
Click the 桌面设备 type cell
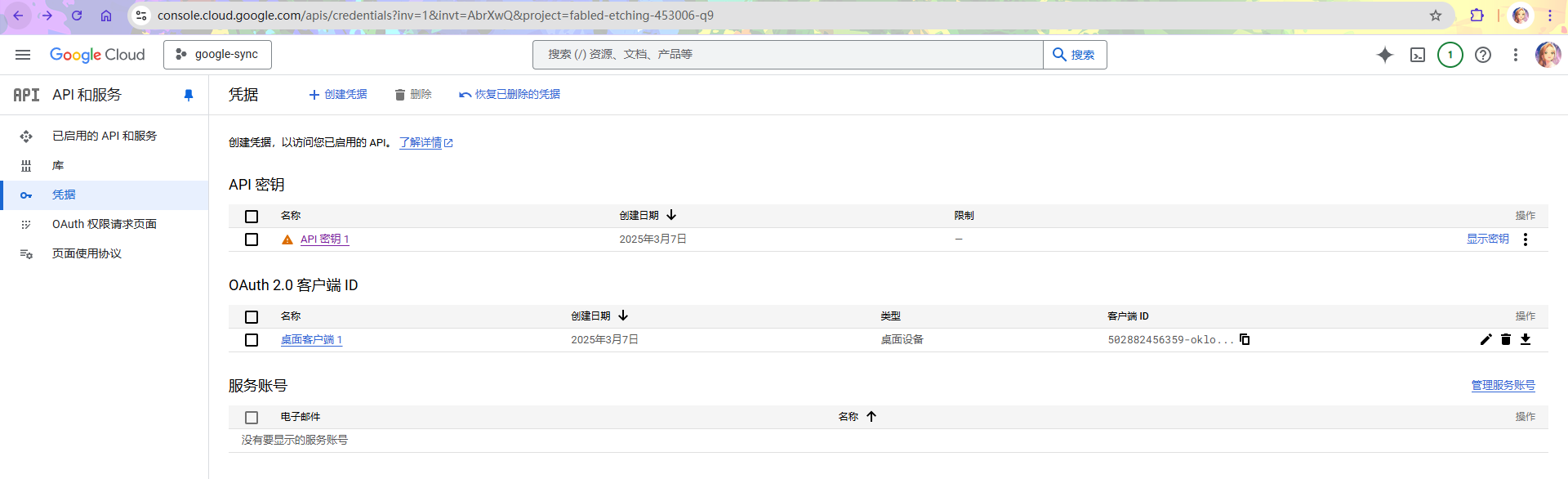tap(902, 340)
